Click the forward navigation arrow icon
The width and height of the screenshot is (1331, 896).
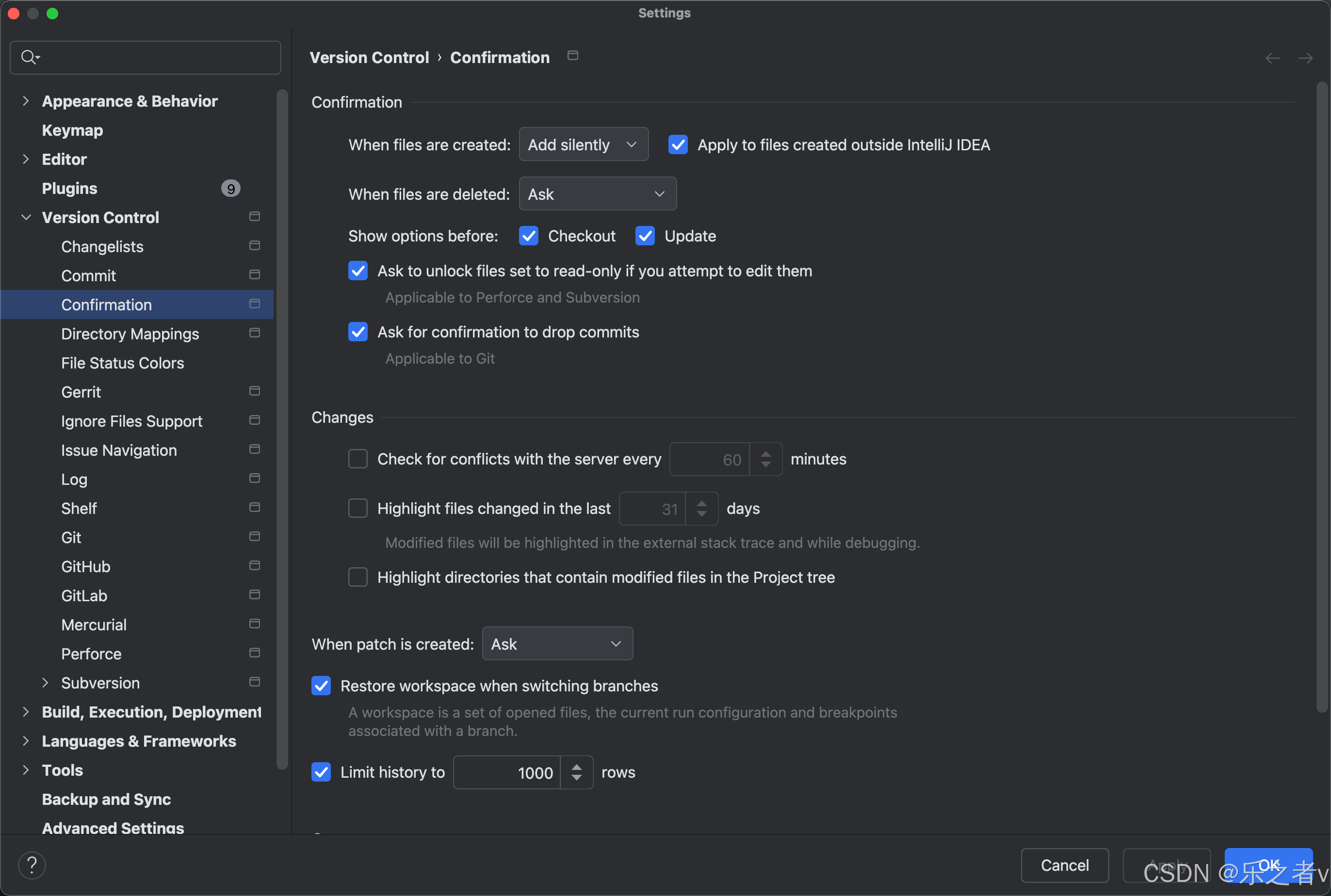pyautogui.click(x=1305, y=58)
